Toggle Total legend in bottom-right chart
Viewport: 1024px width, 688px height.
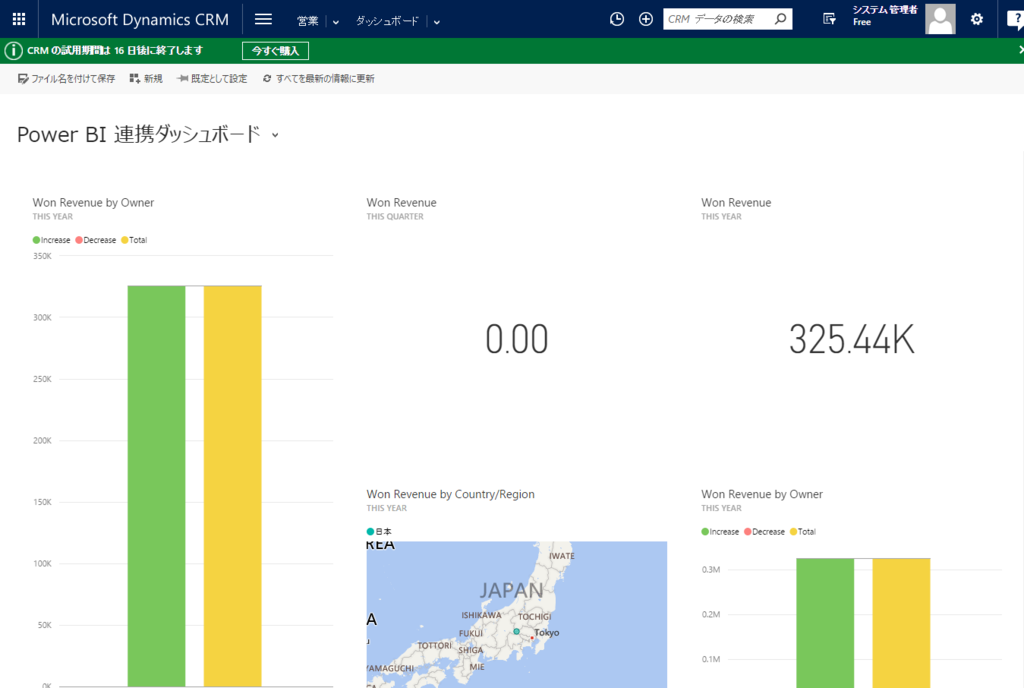click(803, 531)
